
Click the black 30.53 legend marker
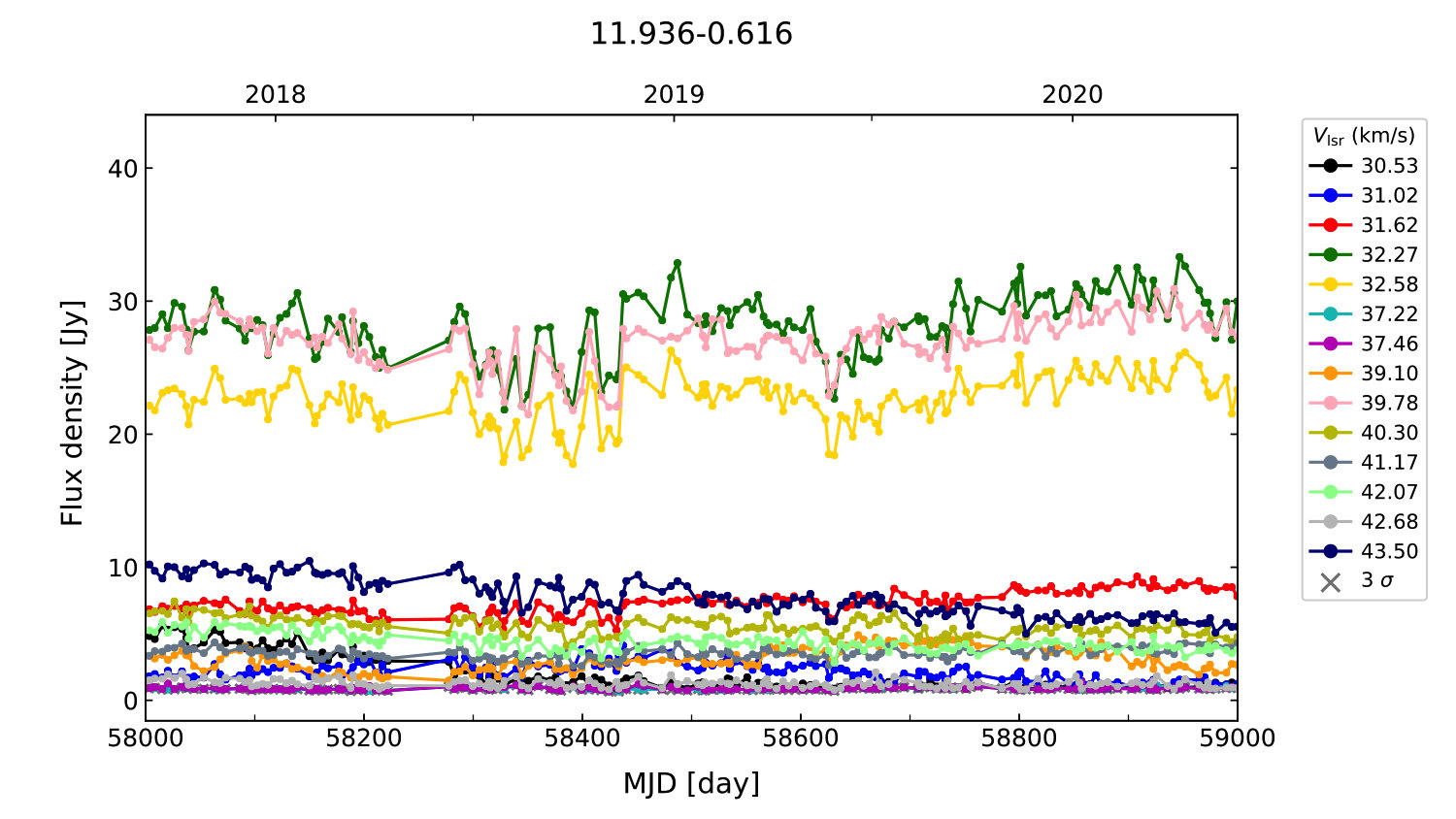[1330, 166]
